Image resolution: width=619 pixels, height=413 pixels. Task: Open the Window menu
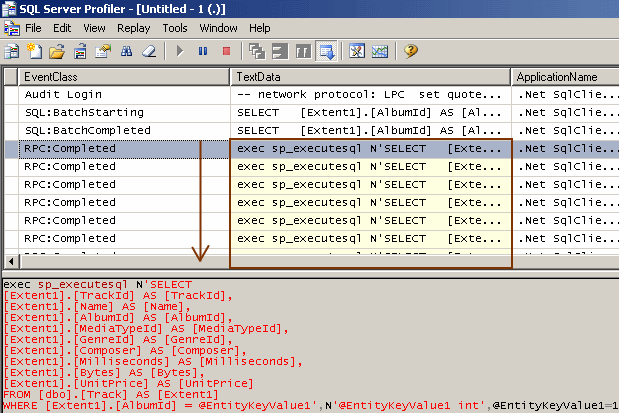pos(218,28)
